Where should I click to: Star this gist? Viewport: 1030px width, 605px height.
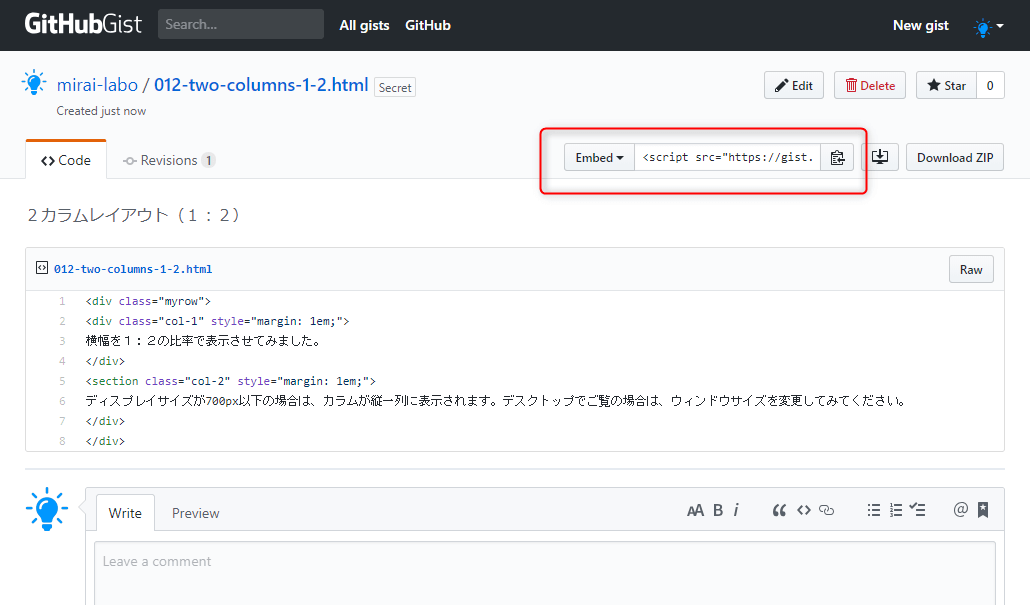point(945,86)
